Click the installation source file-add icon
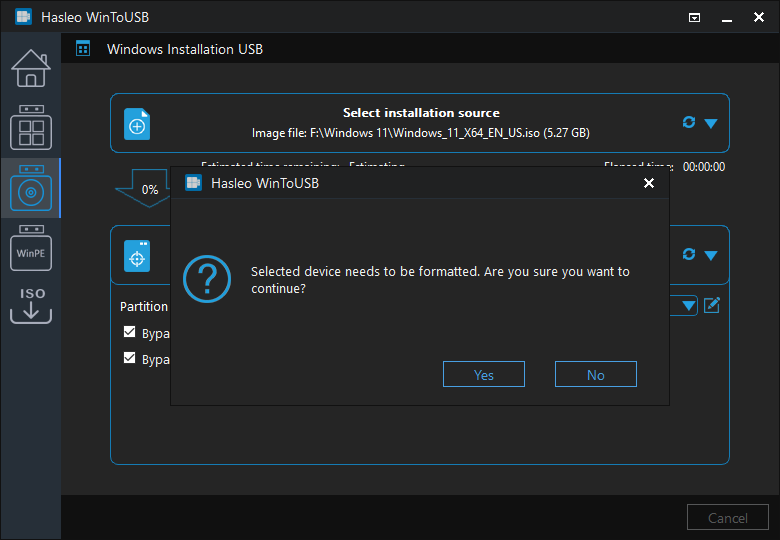780x540 pixels. (137, 124)
